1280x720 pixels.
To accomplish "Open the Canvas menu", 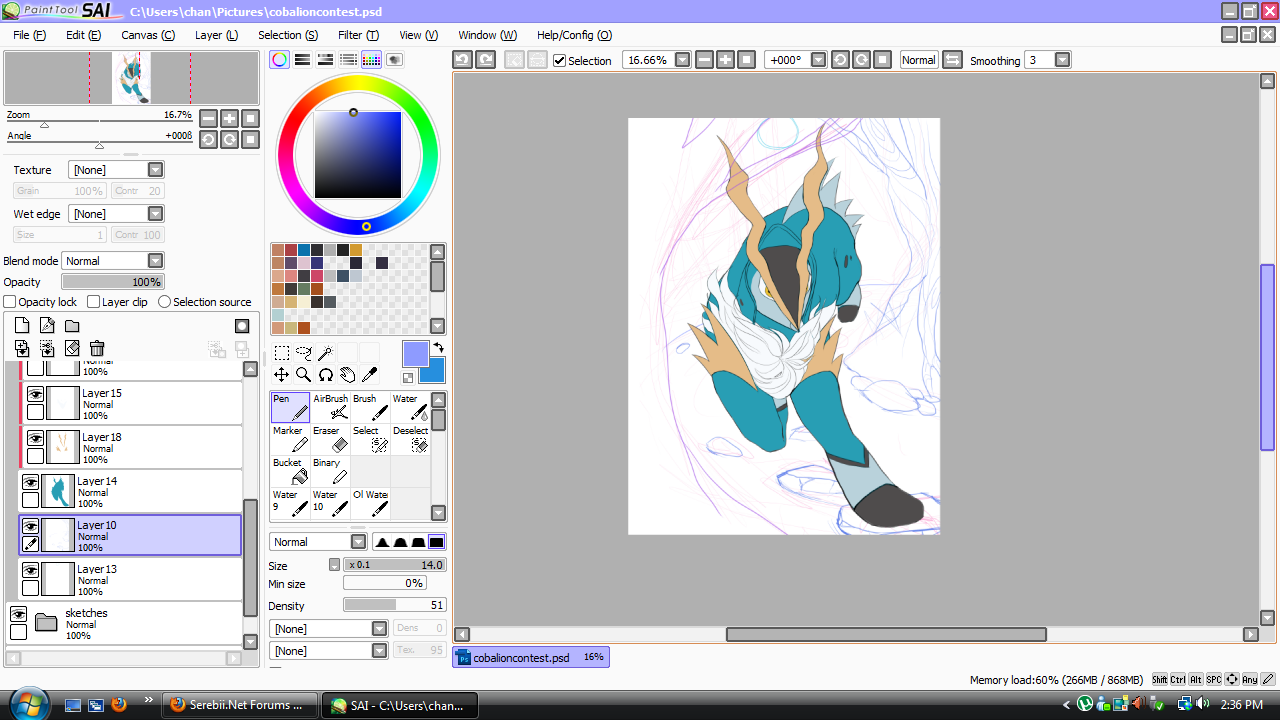I will coord(148,35).
